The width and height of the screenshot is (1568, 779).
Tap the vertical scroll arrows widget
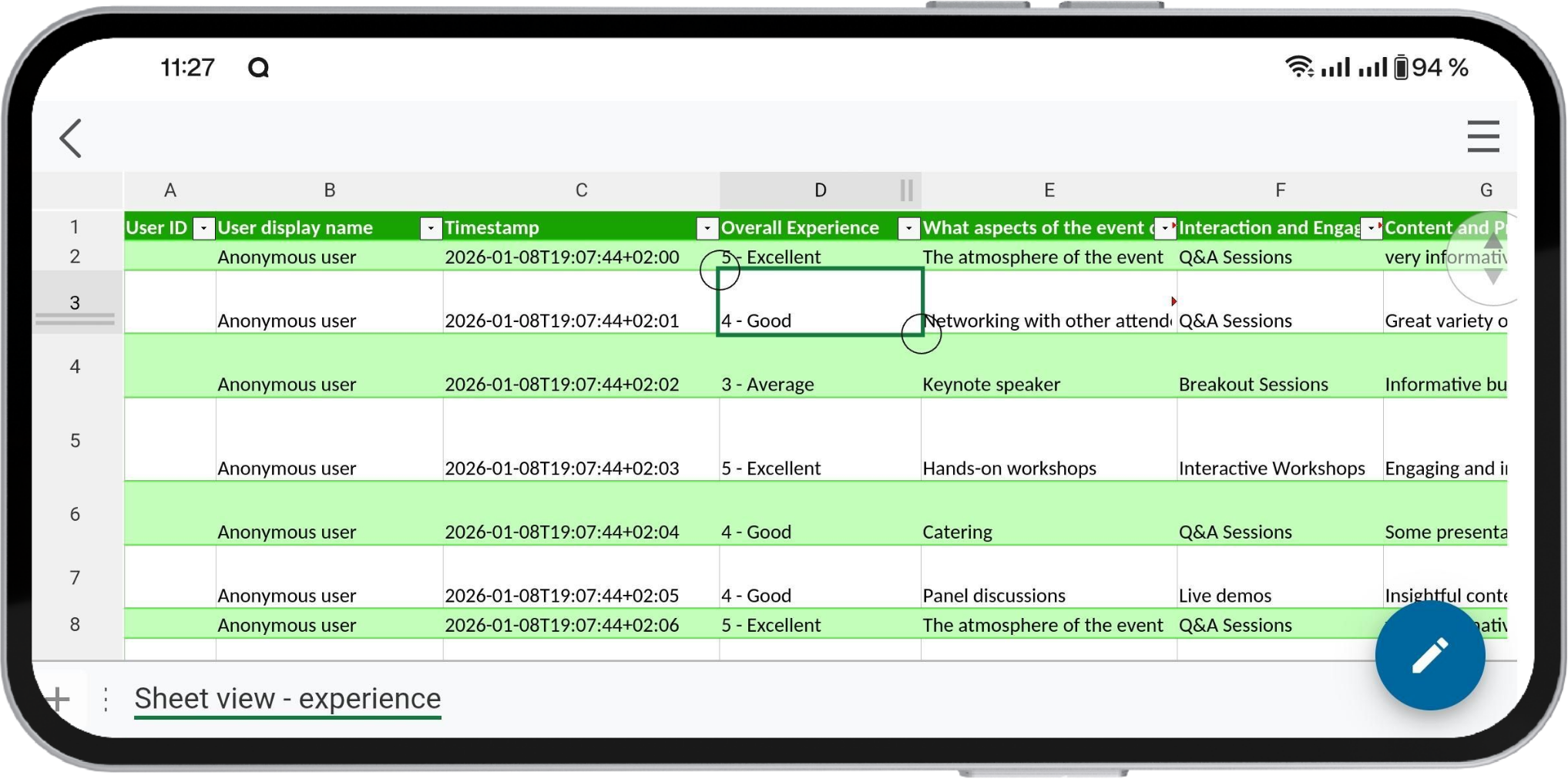[1492, 259]
